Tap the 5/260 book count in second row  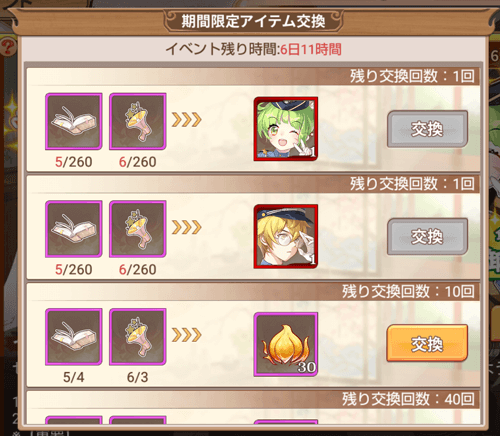(x=74, y=270)
